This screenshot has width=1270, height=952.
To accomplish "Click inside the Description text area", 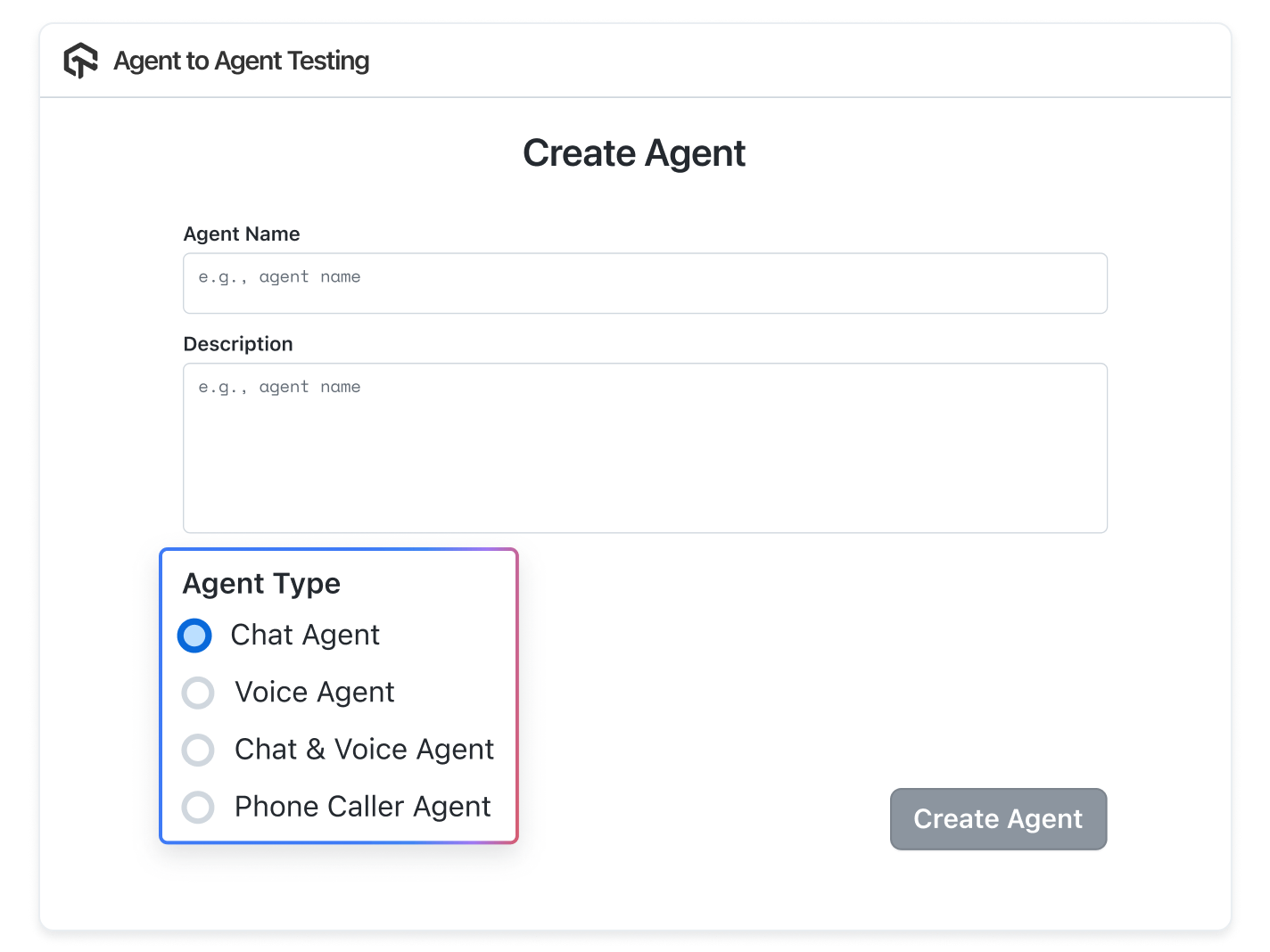I will tap(644, 446).
